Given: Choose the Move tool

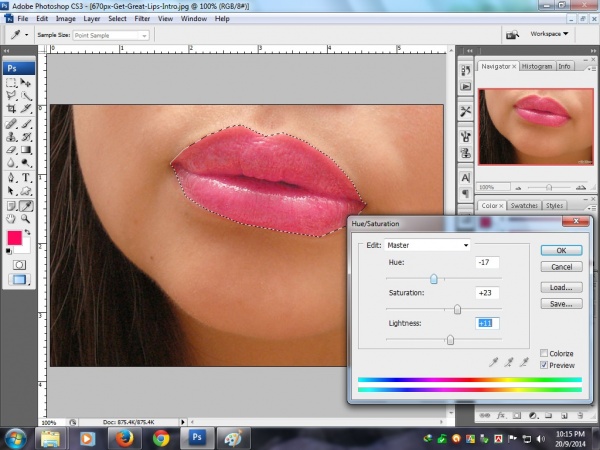Looking at the screenshot, I should (x=27, y=80).
